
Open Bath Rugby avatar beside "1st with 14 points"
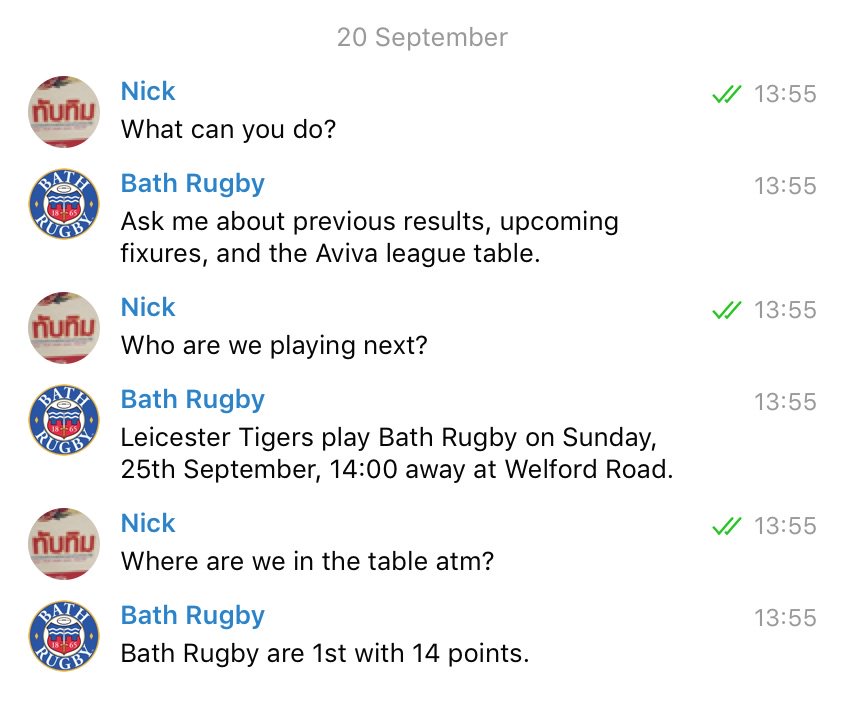pyautogui.click(x=65, y=636)
